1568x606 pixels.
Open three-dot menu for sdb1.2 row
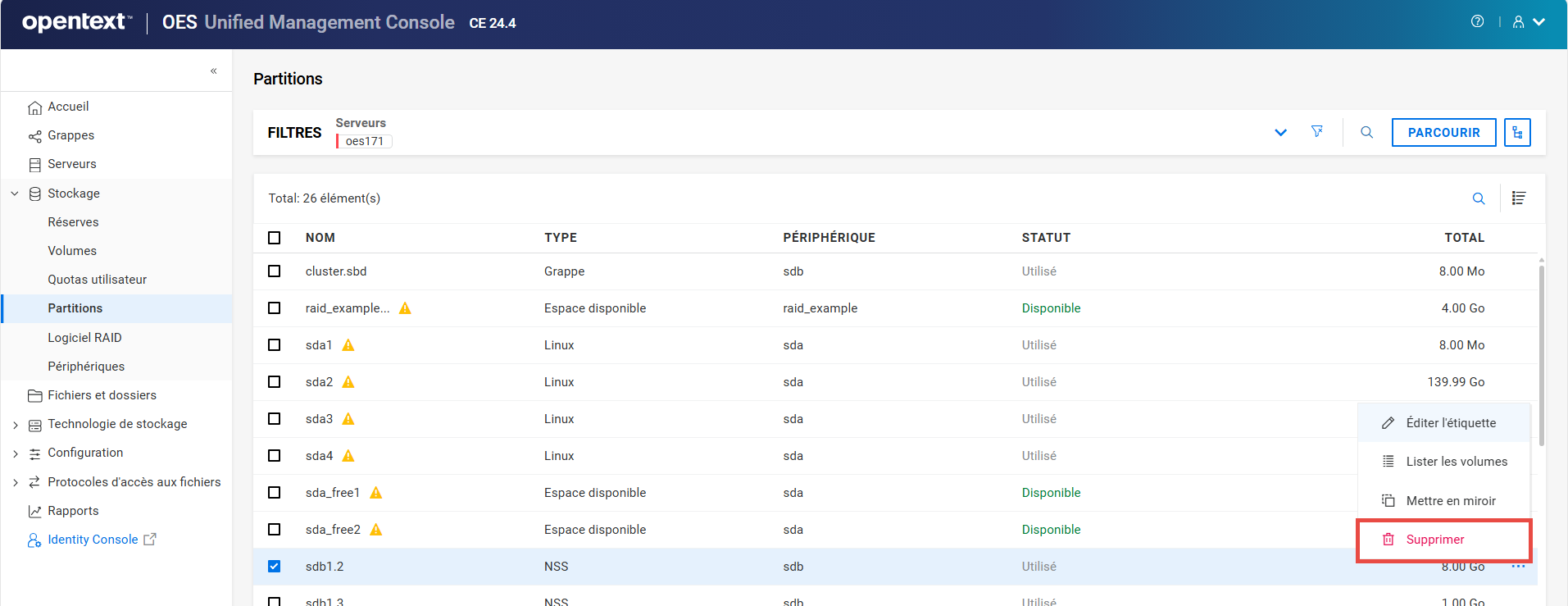pyautogui.click(x=1518, y=567)
